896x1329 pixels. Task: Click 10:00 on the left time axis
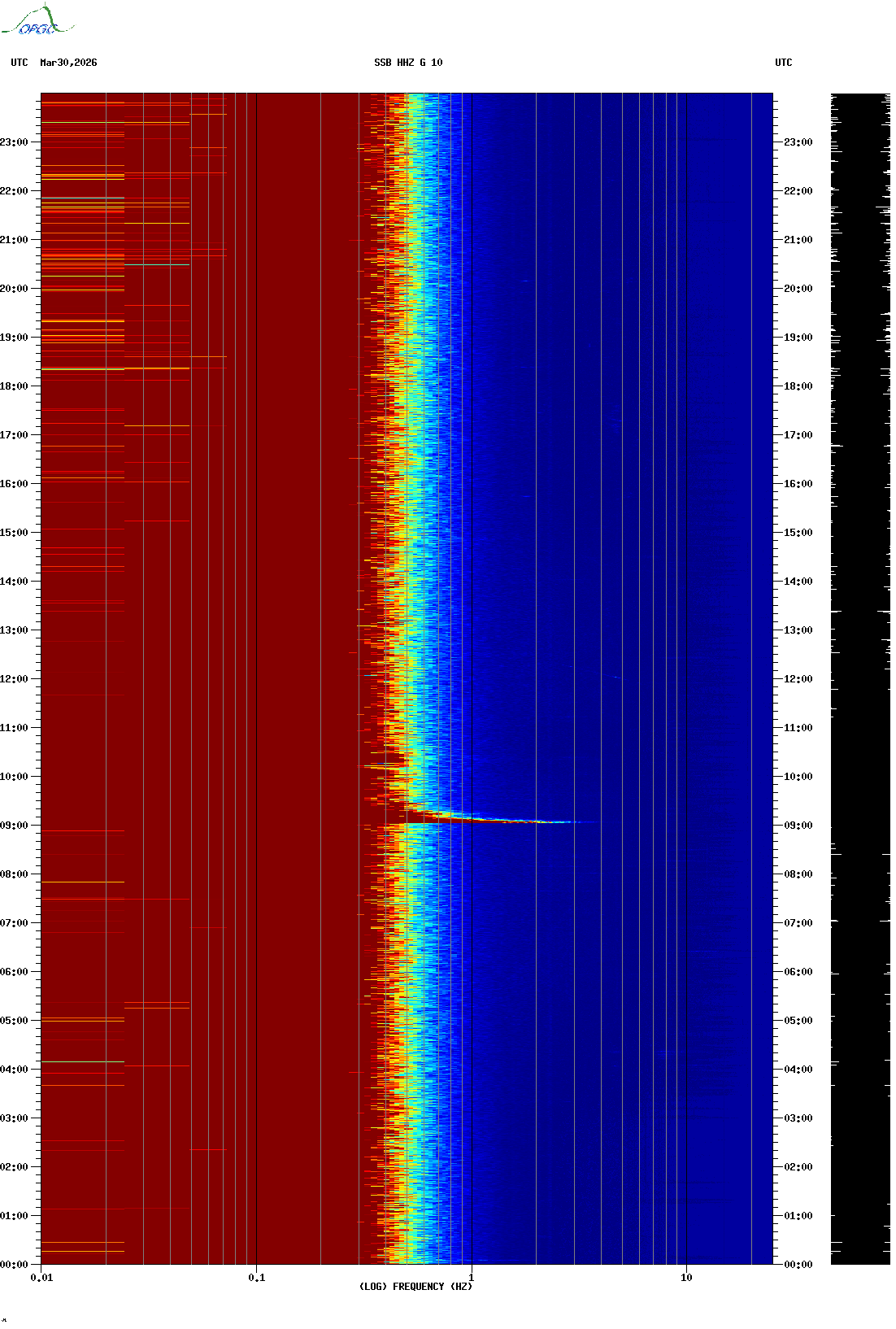14,777
